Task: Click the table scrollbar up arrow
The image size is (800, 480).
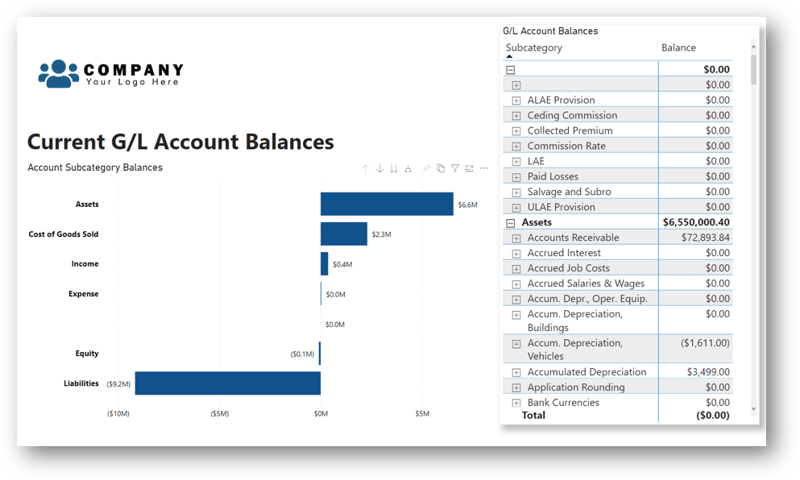Action: pyautogui.click(x=754, y=47)
